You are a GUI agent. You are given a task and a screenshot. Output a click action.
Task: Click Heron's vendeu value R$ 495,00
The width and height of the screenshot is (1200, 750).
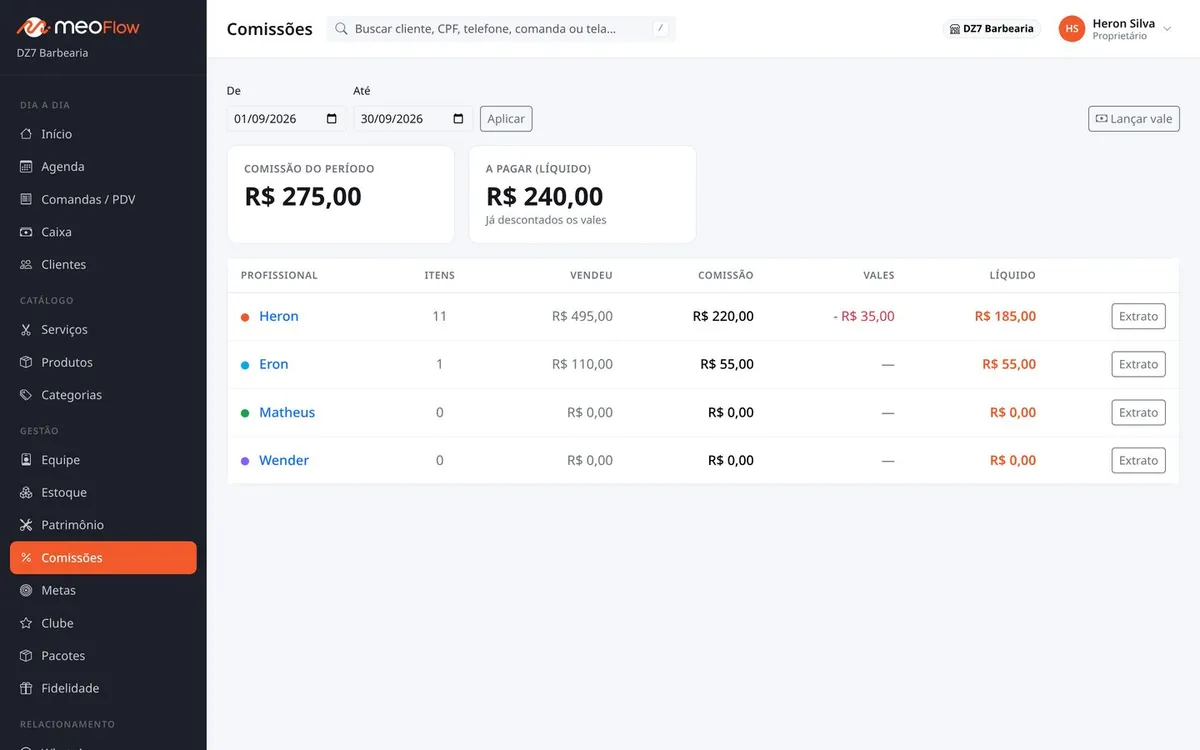(582, 316)
